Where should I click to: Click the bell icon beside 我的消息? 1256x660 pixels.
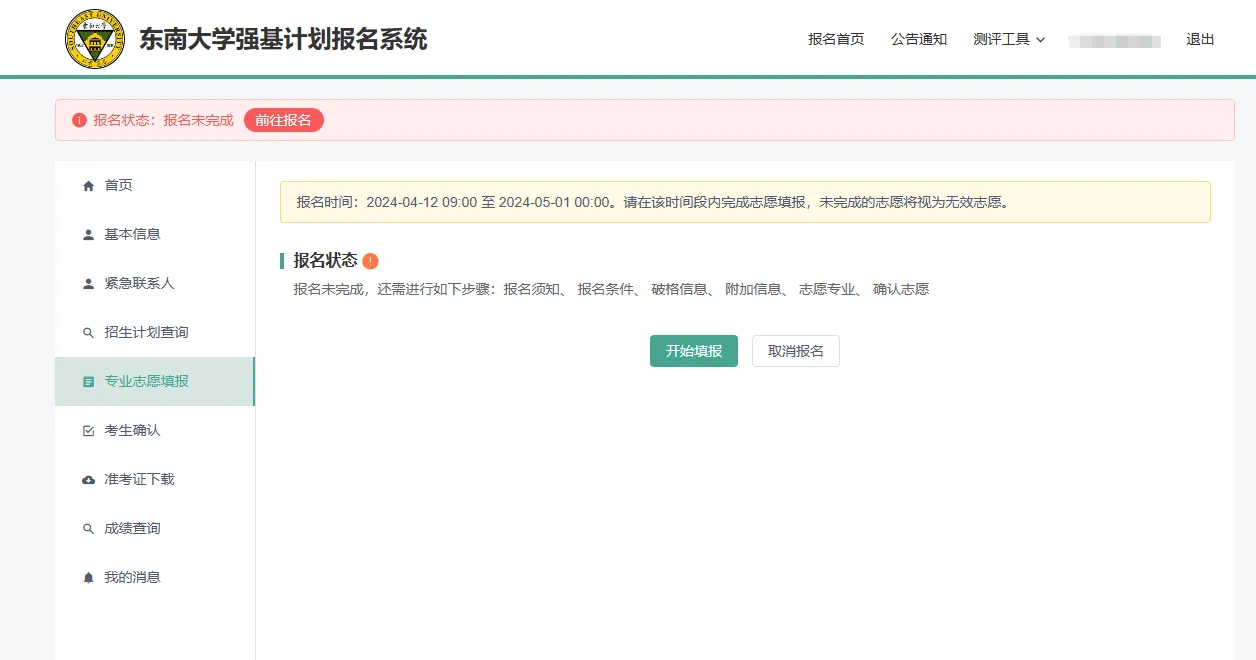tap(88, 576)
